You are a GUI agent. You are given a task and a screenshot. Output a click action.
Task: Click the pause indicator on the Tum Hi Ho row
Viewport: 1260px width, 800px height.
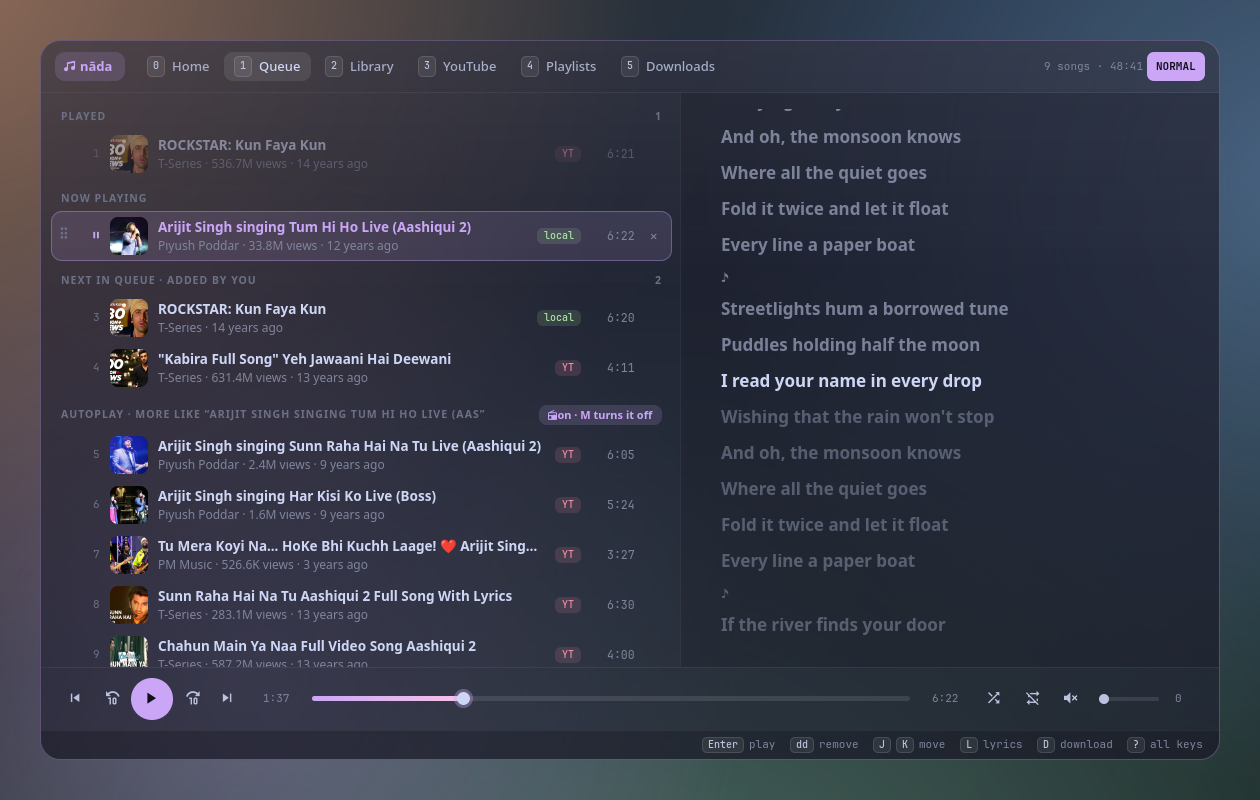96,235
